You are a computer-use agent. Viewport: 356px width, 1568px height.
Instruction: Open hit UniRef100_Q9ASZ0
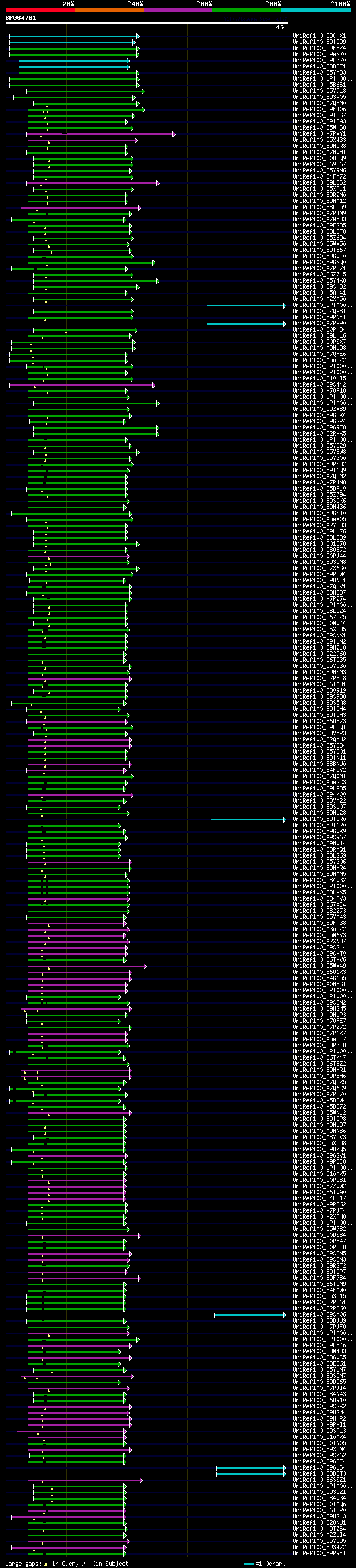[319, 54]
